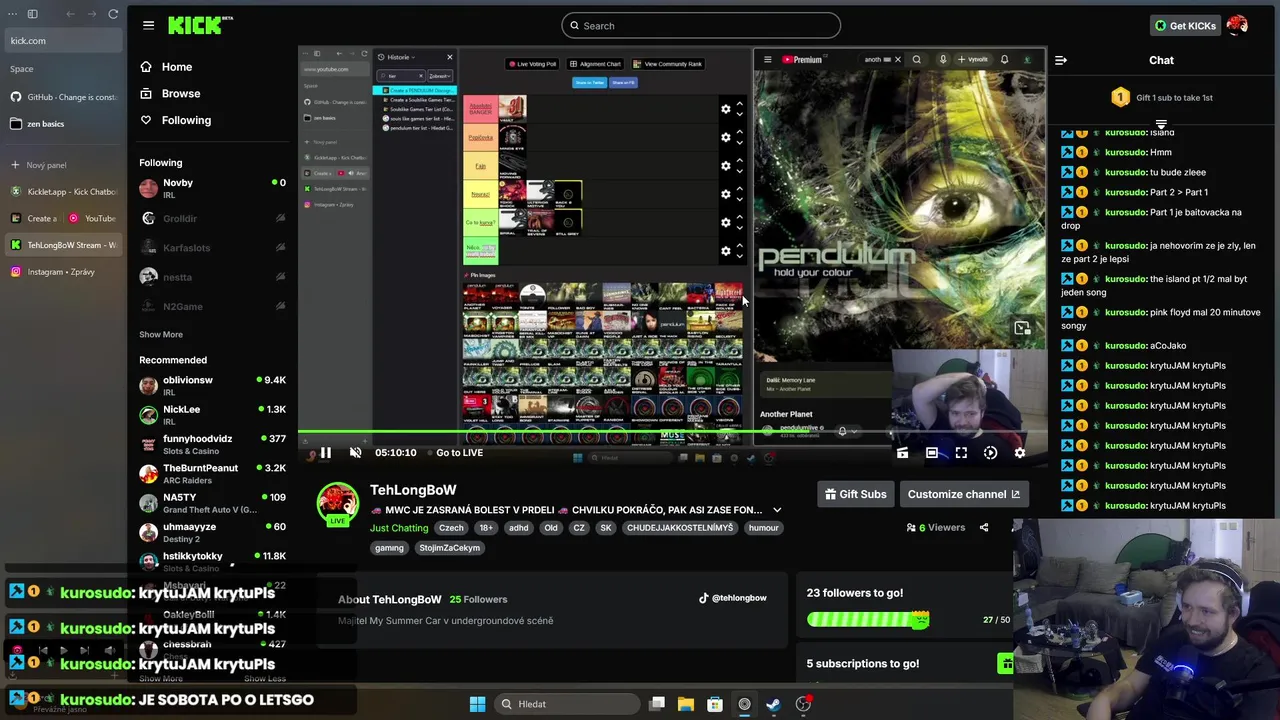Image resolution: width=1280 pixels, height=720 pixels.
Task: Create a clip with the clip icon
Action: point(902,453)
